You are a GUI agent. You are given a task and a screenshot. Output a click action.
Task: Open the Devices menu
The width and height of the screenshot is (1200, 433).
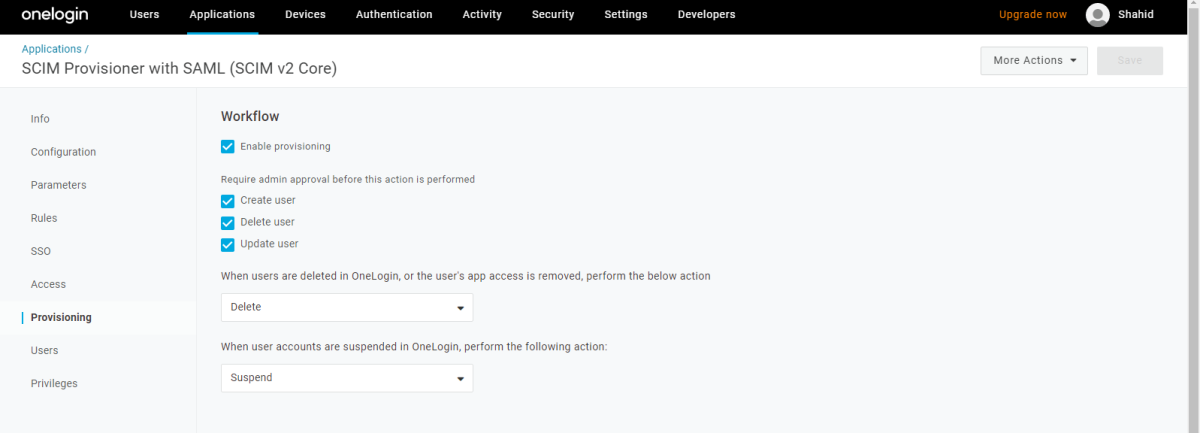click(305, 15)
